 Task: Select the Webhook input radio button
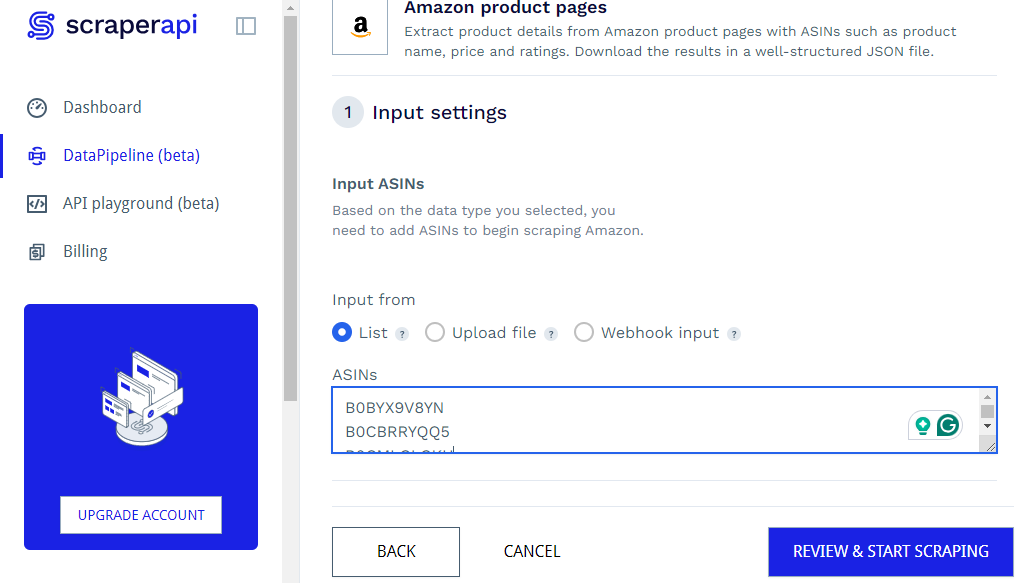[584, 333]
